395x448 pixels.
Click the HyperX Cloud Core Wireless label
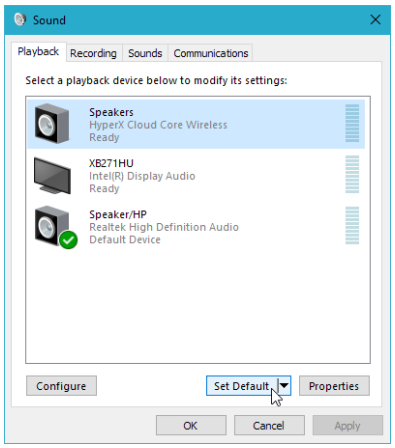[158, 125]
